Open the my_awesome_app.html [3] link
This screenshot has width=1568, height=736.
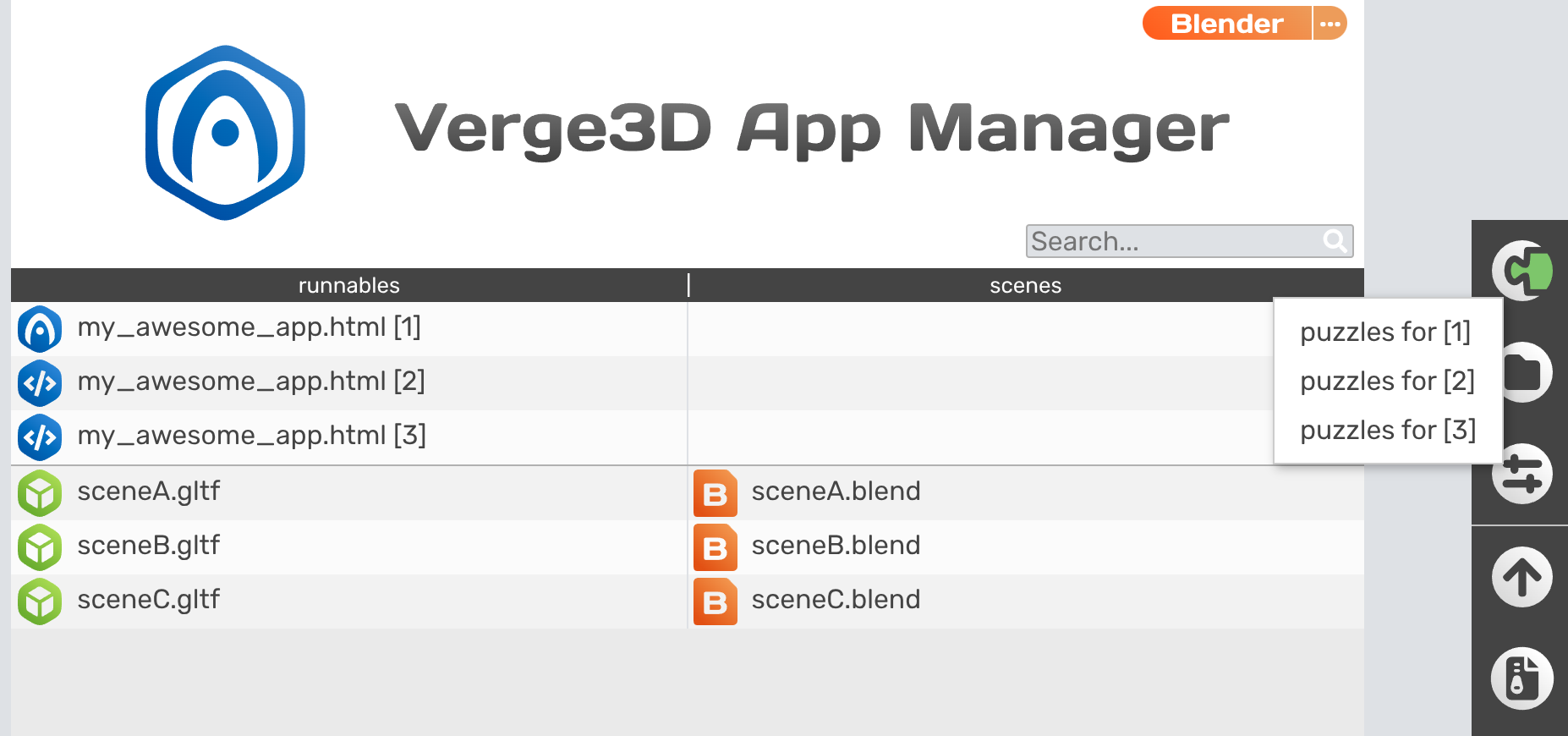coord(251,435)
